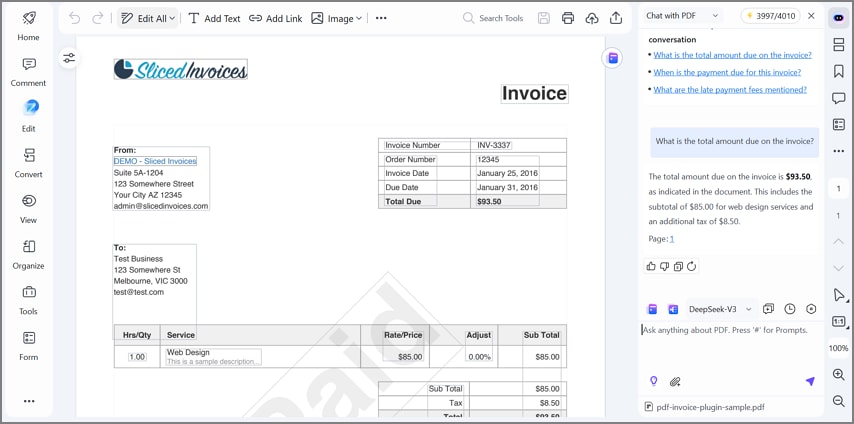
Task: Show more panels via right bar ellipsis
Action: (x=838, y=151)
